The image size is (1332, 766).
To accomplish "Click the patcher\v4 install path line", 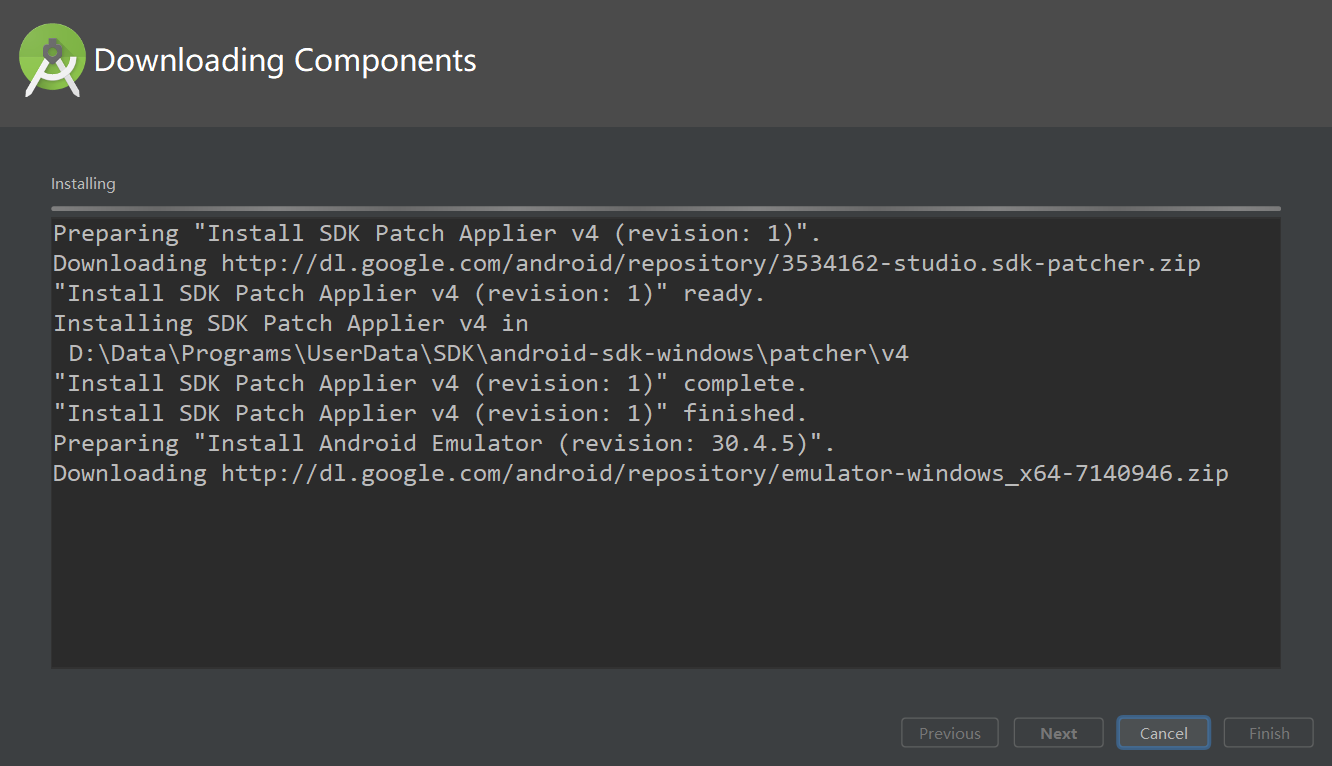I will tap(488, 353).
